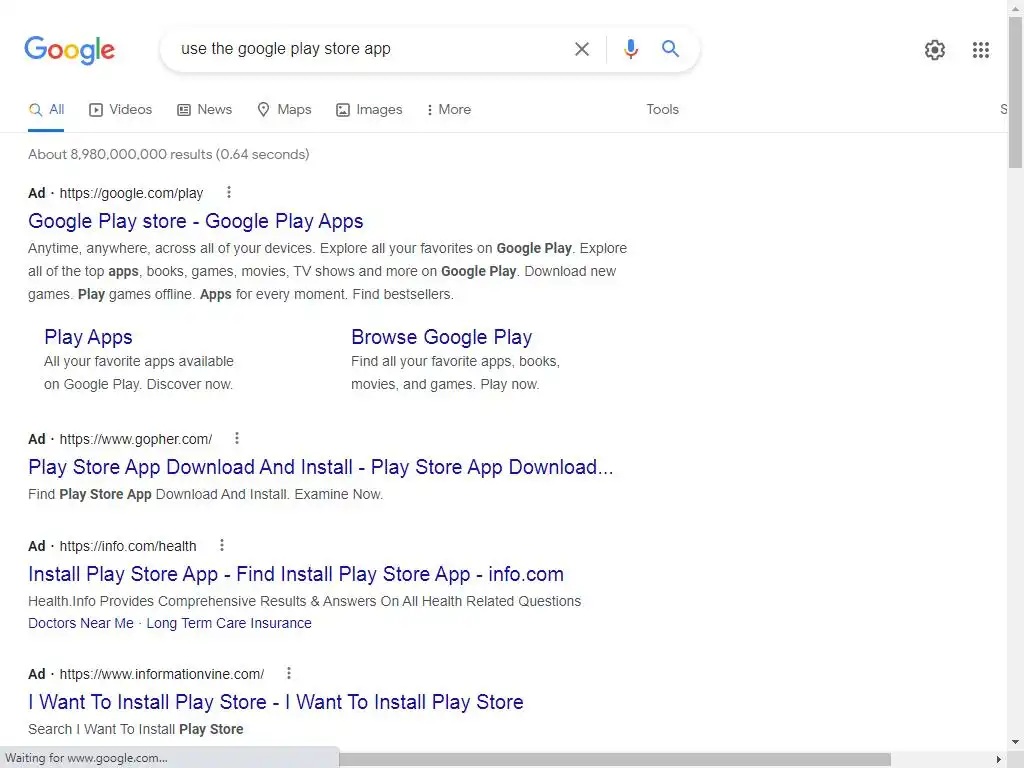Open options for the gopher.com ad
This screenshot has height=768, width=1024.
tap(237, 438)
